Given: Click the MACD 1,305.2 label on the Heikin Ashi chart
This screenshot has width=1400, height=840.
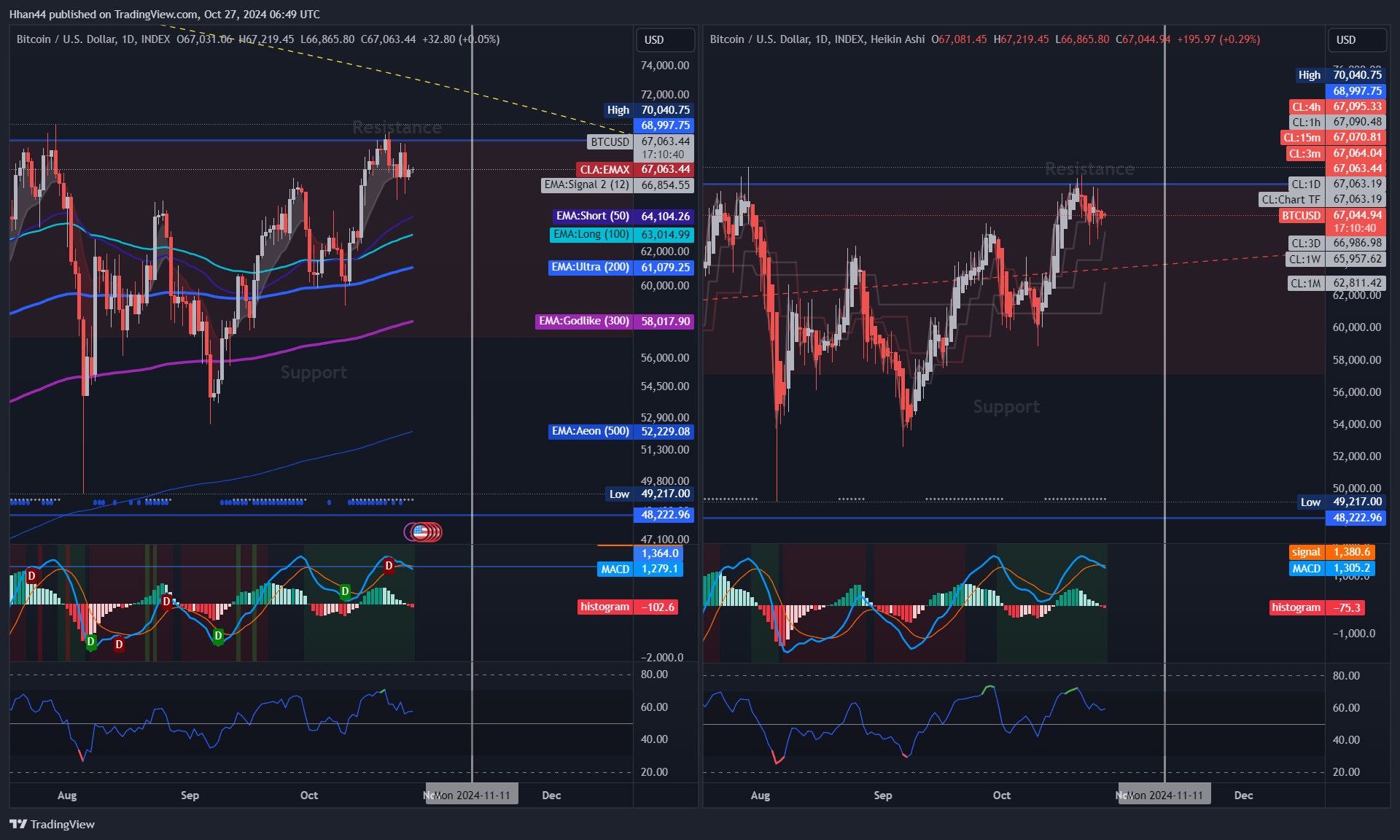Looking at the screenshot, I should click(x=1332, y=569).
